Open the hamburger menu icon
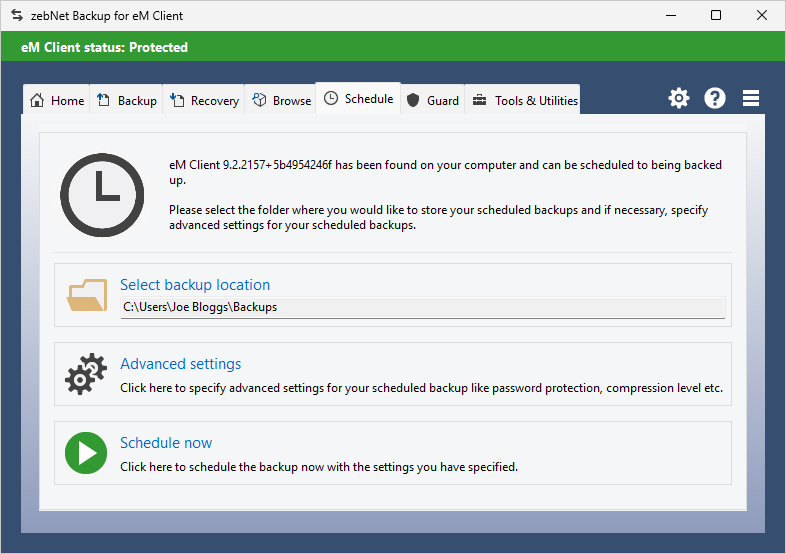The height and width of the screenshot is (554, 786). click(751, 98)
